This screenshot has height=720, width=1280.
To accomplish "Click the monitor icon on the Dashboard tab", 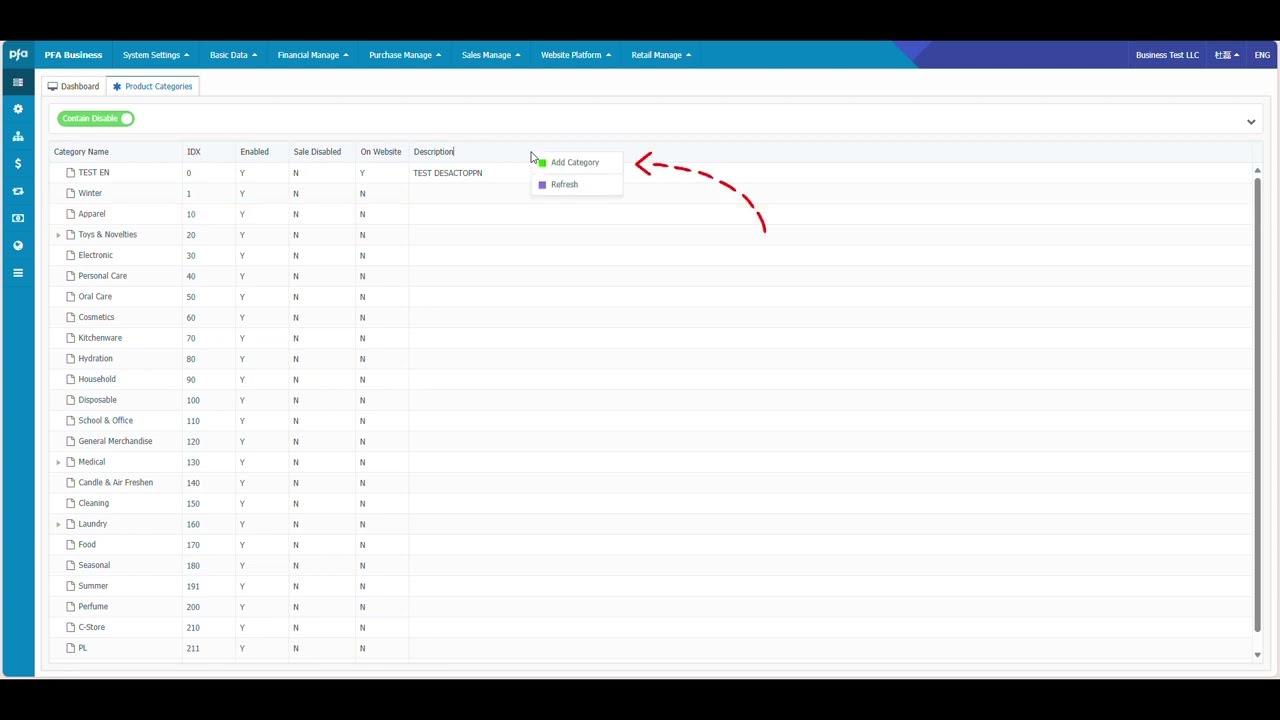I will click(53, 86).
